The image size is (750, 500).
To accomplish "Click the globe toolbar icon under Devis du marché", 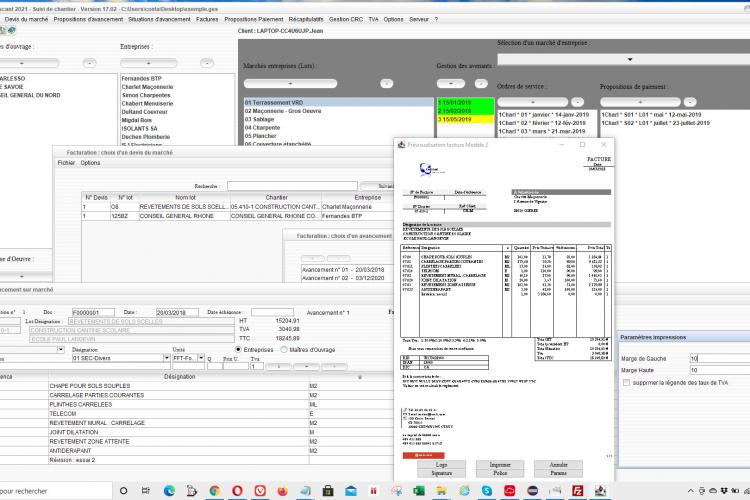I will (x=11, y=30).
